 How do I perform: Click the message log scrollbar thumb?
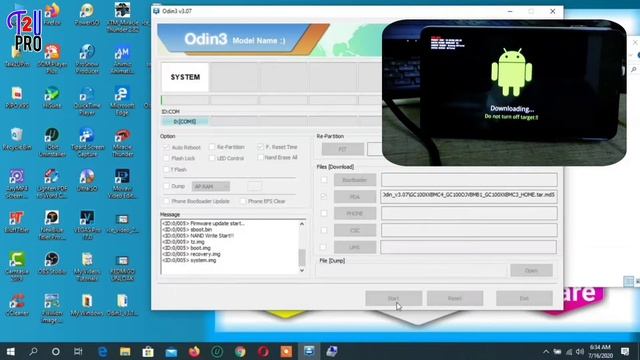pos(302,257)
